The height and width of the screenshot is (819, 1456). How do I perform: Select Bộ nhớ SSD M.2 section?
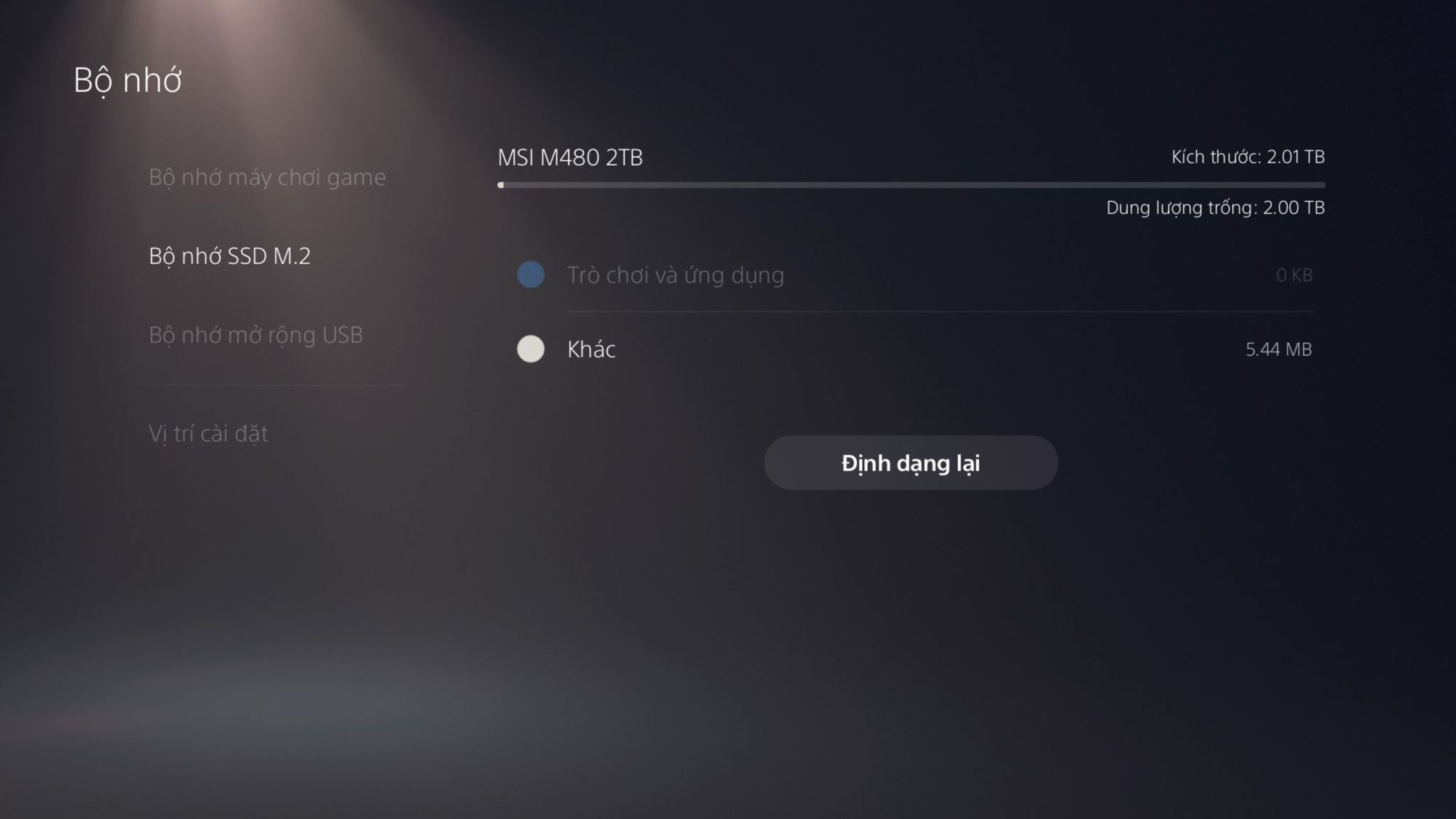[231, 255]
